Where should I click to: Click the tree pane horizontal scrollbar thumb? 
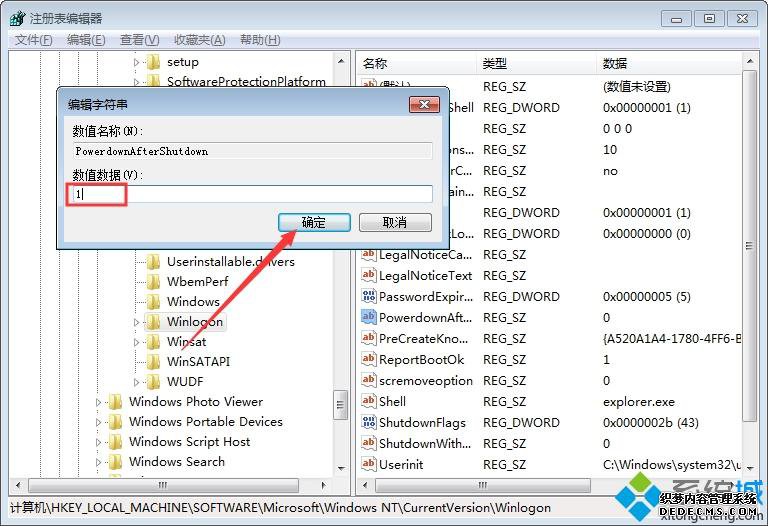coord(163,485)
